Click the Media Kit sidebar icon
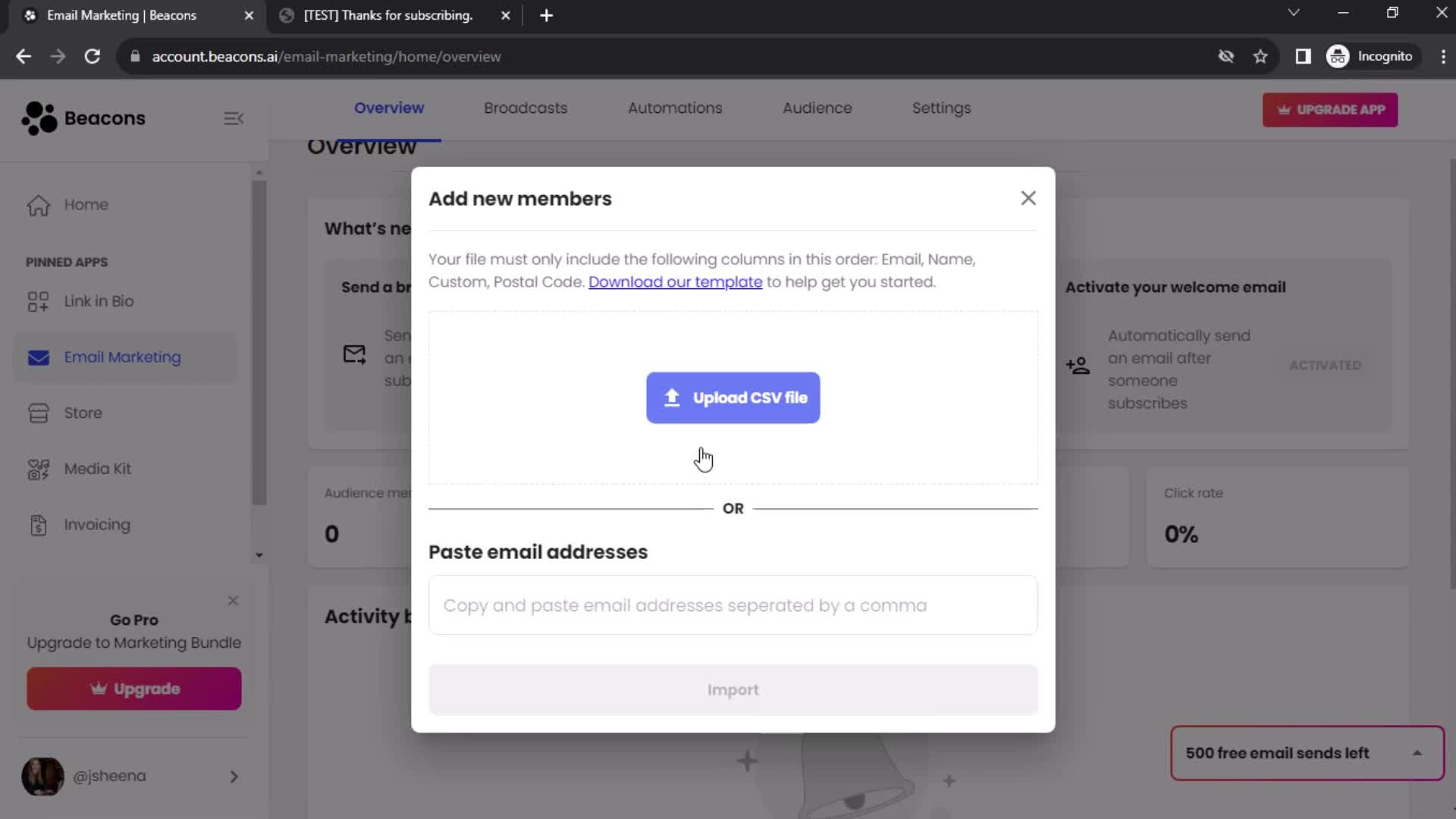The width and height of the screenshot is (1456, 819). pos(38,468)
